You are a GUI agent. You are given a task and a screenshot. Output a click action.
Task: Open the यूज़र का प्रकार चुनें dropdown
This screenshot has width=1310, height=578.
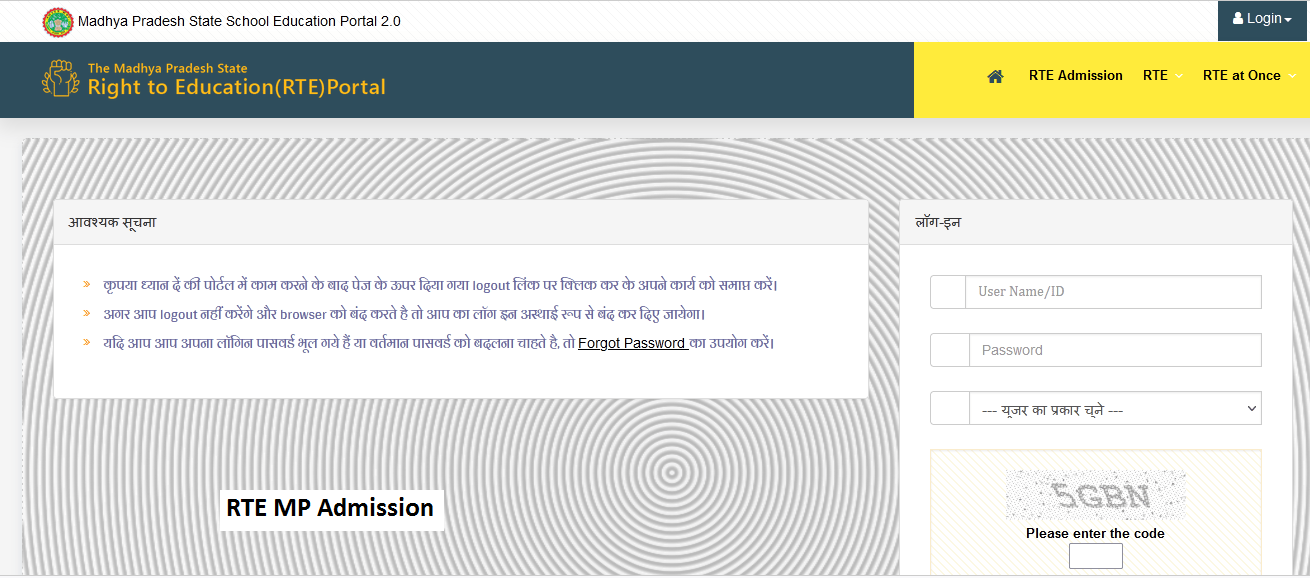[1115, 408]
